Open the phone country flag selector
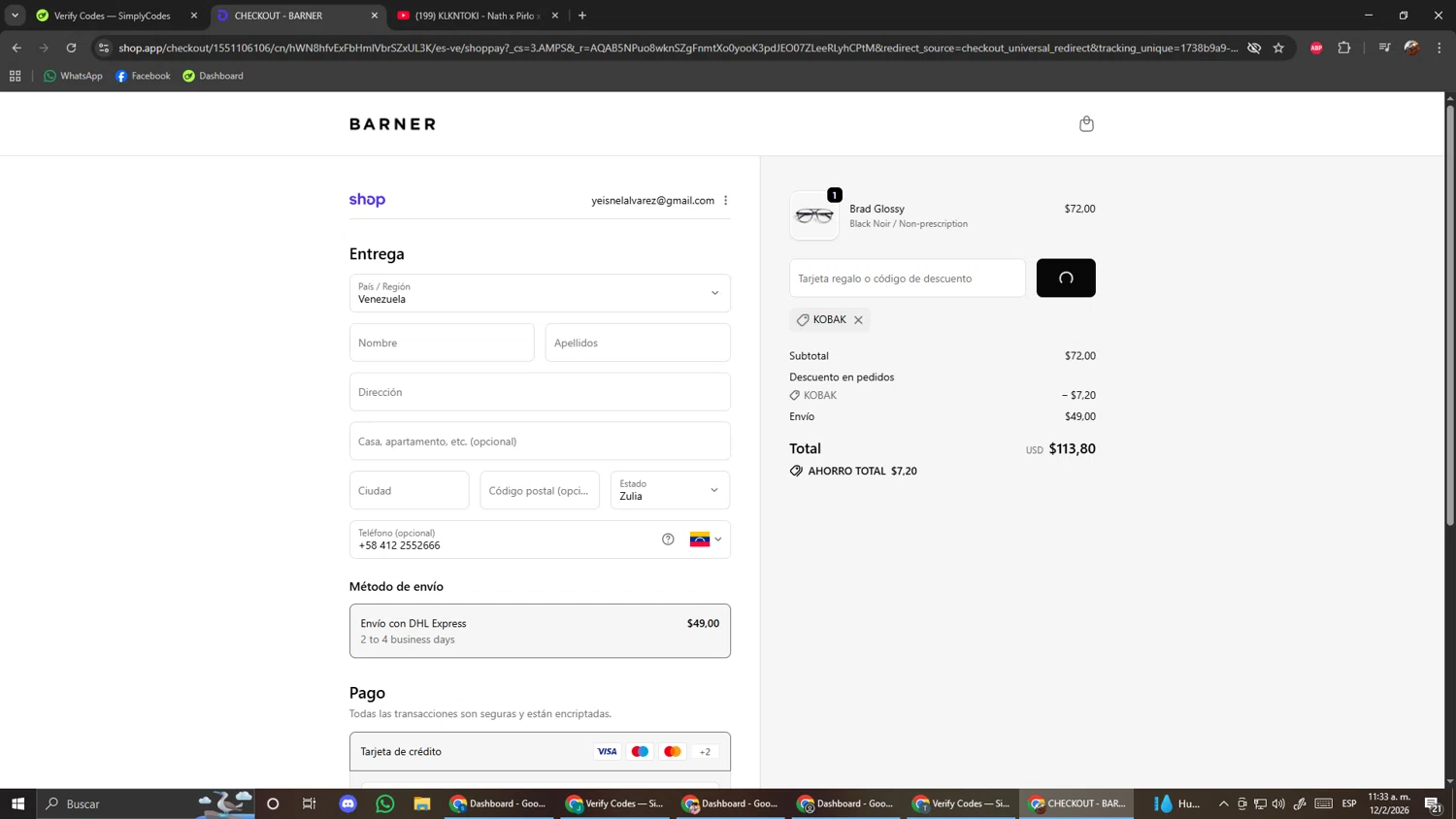This screenshot has height=819, width=1456. (x=706, y=540)
